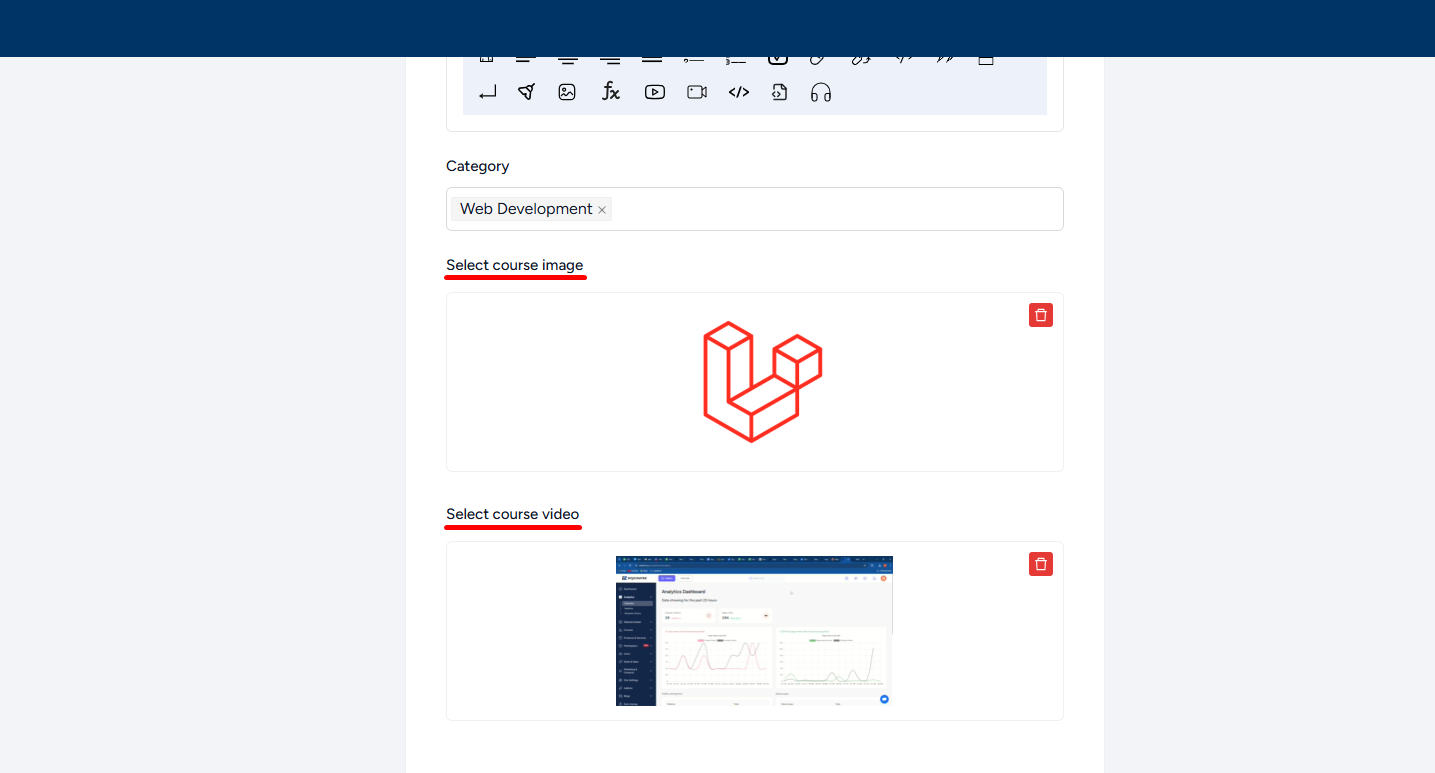Delete the selected course video

click(x=1041, y=564)
